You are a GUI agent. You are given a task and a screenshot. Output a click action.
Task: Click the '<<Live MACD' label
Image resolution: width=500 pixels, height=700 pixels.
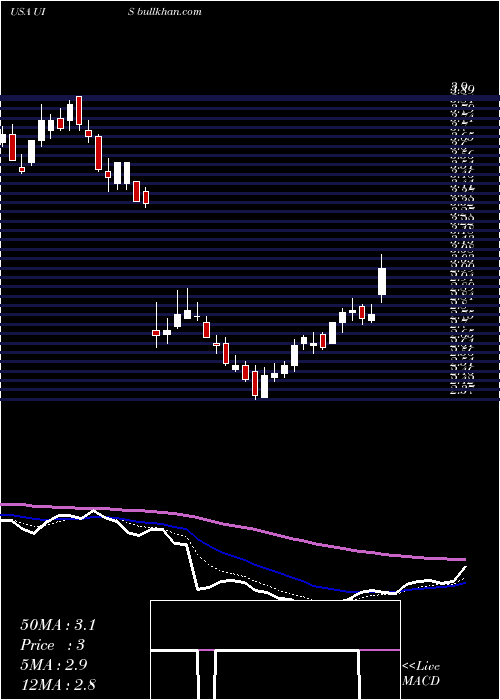(421, 674)
